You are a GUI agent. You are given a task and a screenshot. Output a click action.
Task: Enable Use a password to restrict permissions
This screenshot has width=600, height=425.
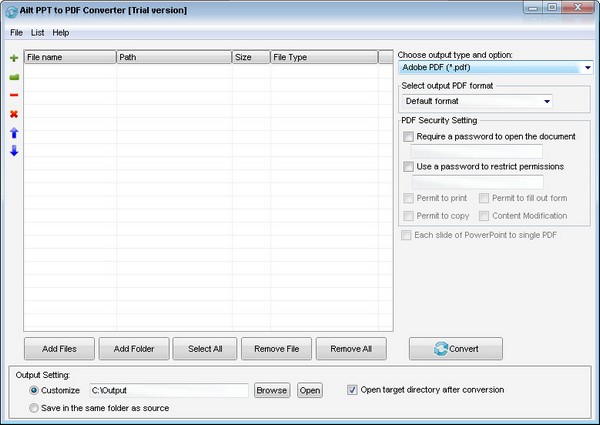408,166
